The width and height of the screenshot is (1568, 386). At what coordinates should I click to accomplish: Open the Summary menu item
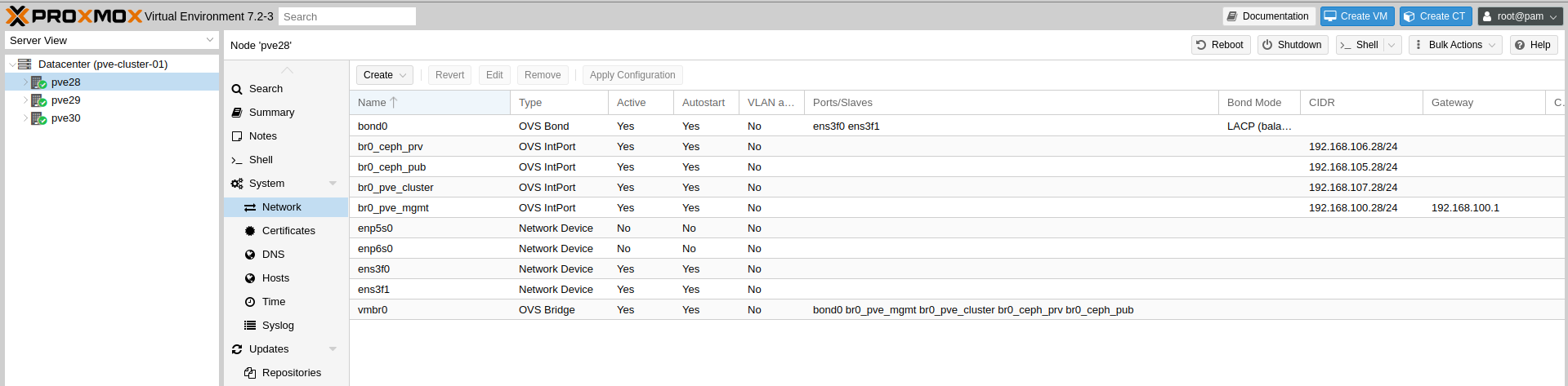(x=271, y=113)
